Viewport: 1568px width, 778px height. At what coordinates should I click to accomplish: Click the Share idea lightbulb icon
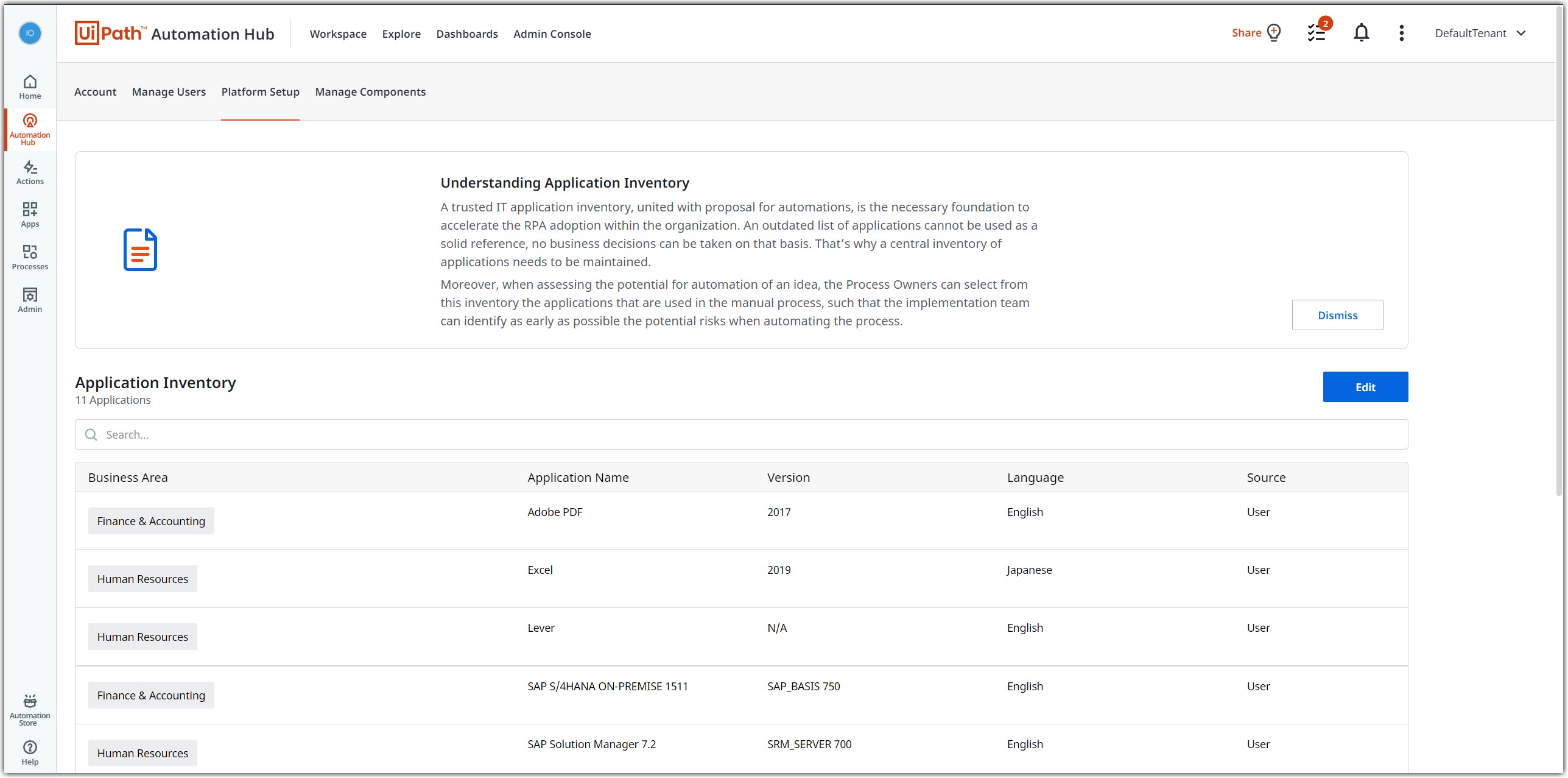[1274, 33]
